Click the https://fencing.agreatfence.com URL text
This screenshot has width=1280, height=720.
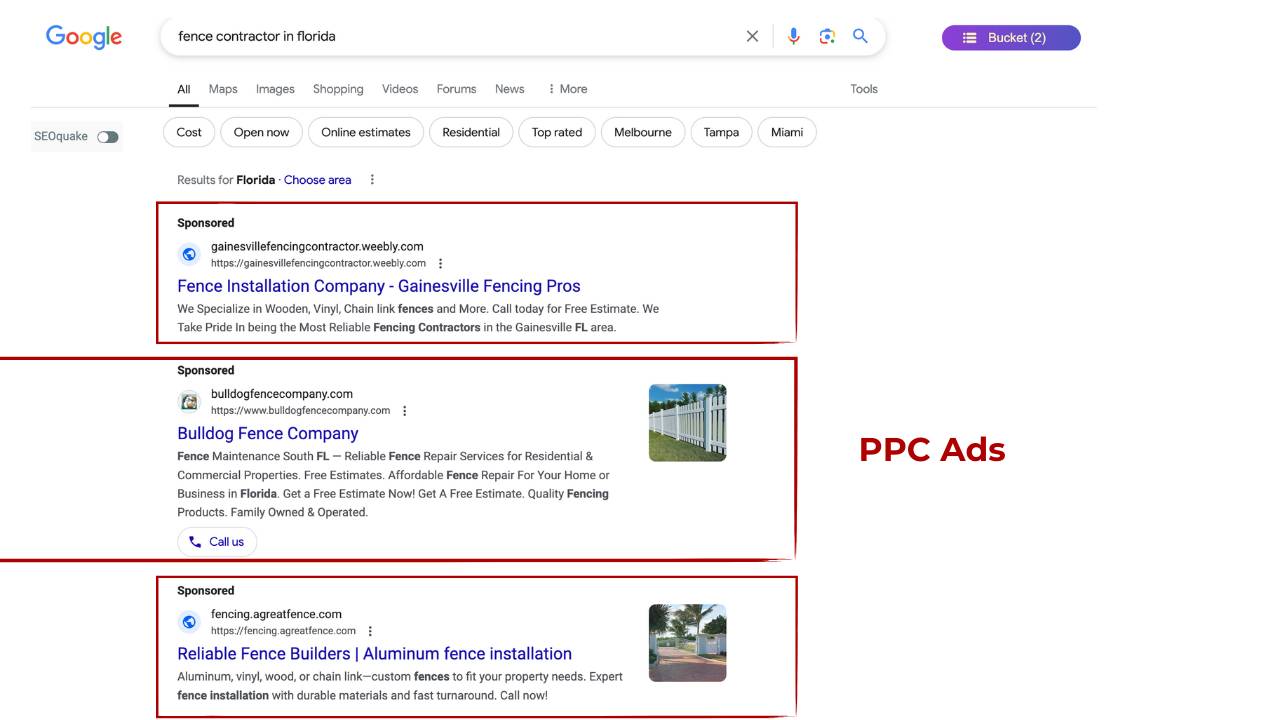[283, 631]
